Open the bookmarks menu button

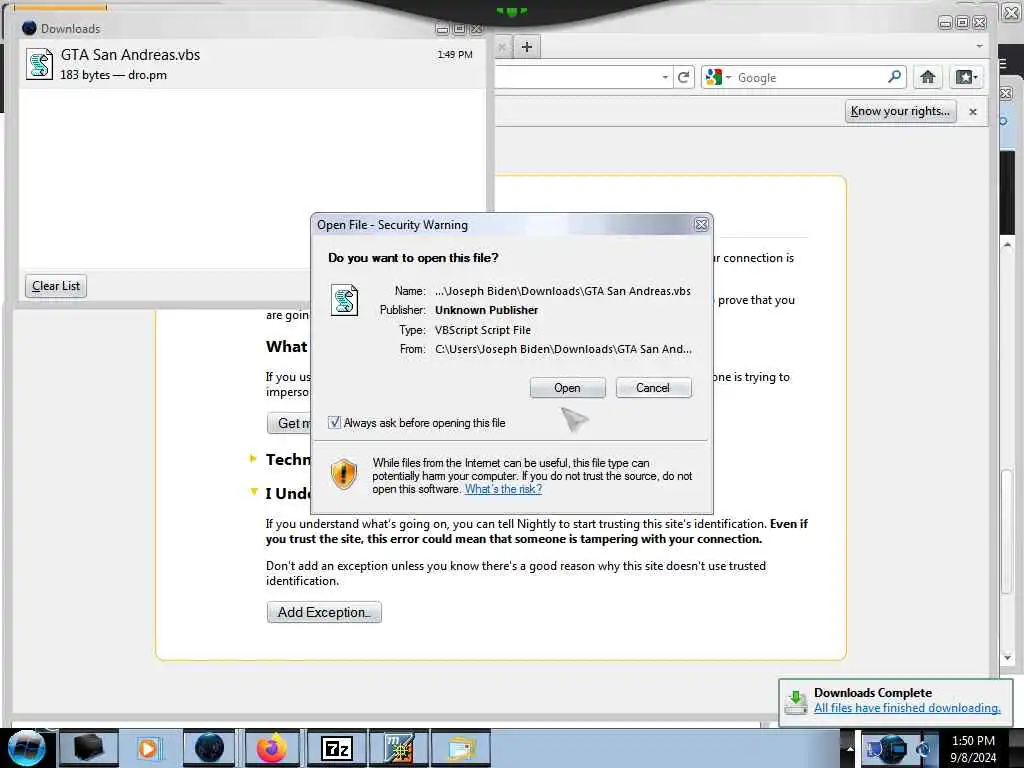pos(966,77)
